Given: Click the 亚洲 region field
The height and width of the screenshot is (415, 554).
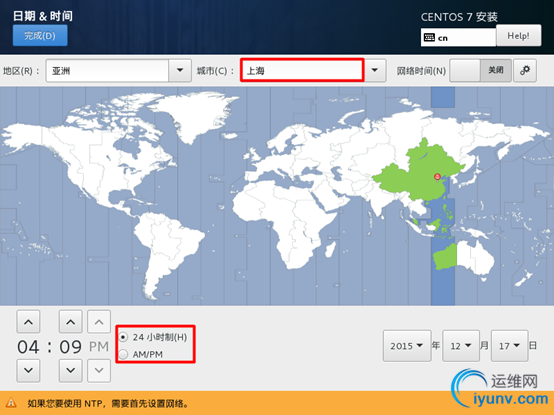Looking at the screenshot, I should pos(107,71).
